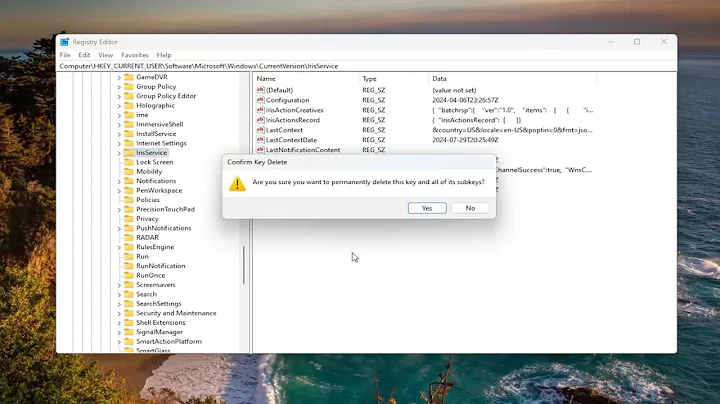This screenshot has width=720, height=404.
Task: Expand the Security and Maintenance key
Action: (x=119, y=313)
